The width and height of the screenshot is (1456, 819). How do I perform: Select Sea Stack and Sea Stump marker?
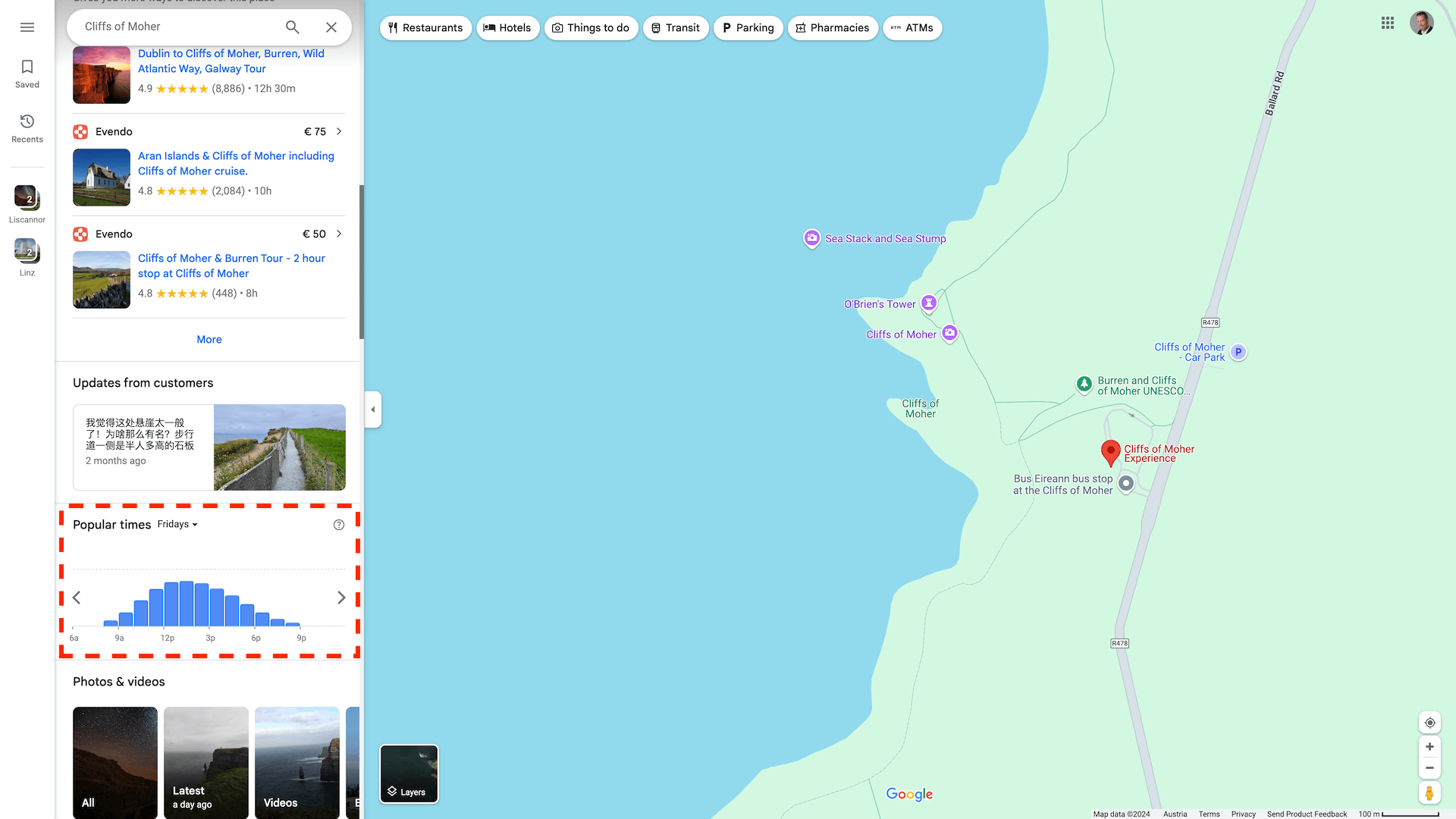coord(812,239)
